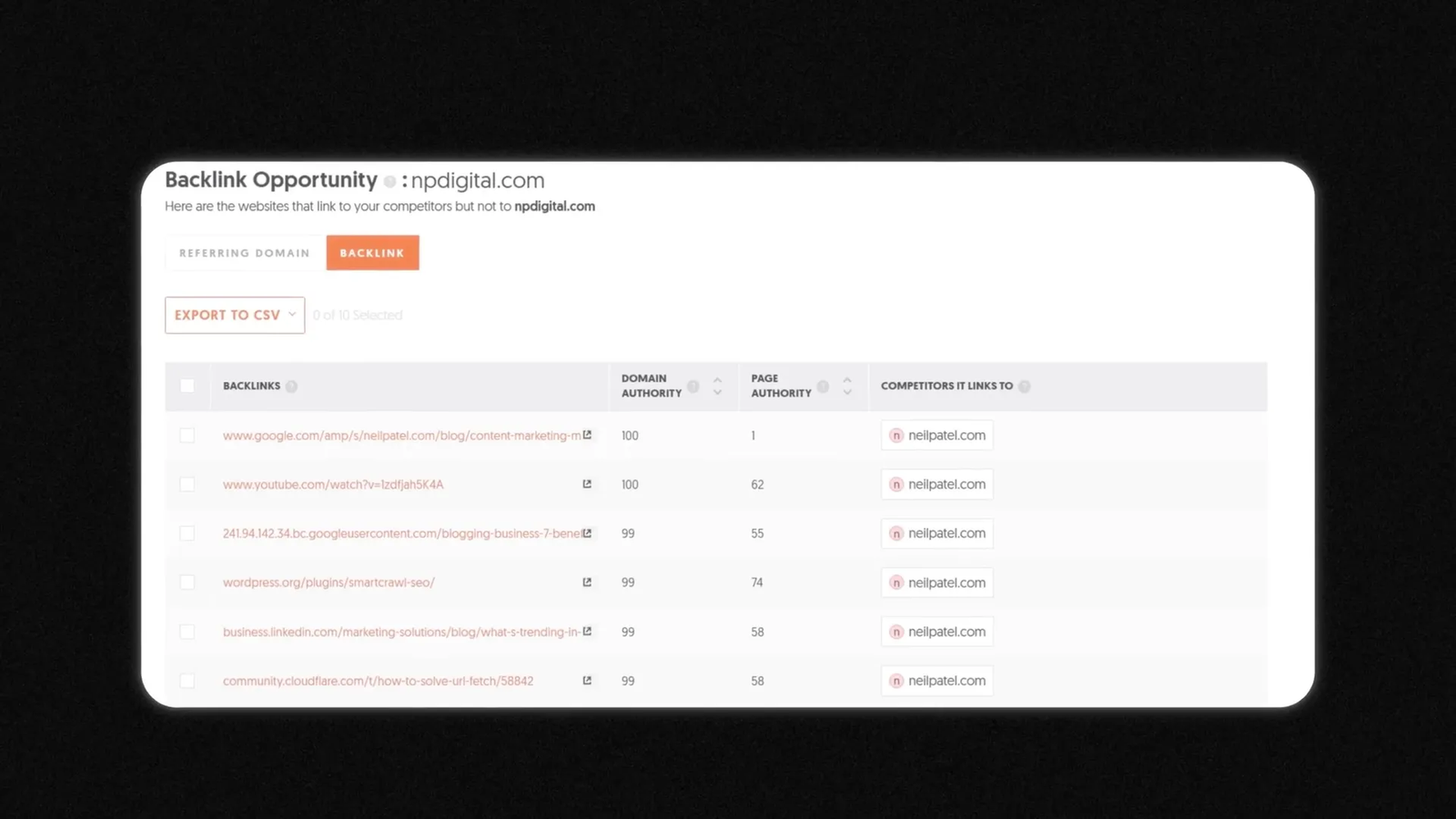This screenshot has height=819, width=1456.
Task: Click neilpatel.com favicon in google.com row
Action: pyautogui.click(x=896, y=435)
